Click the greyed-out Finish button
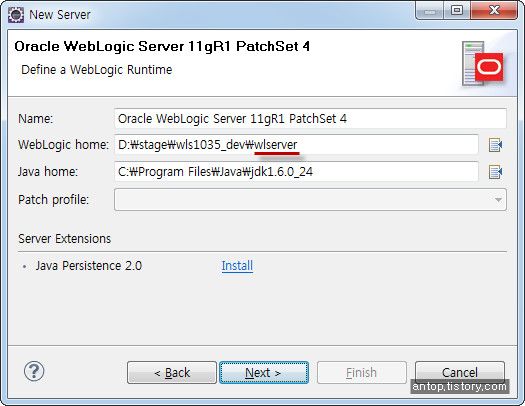525x406 pixels. pos(362,372)
